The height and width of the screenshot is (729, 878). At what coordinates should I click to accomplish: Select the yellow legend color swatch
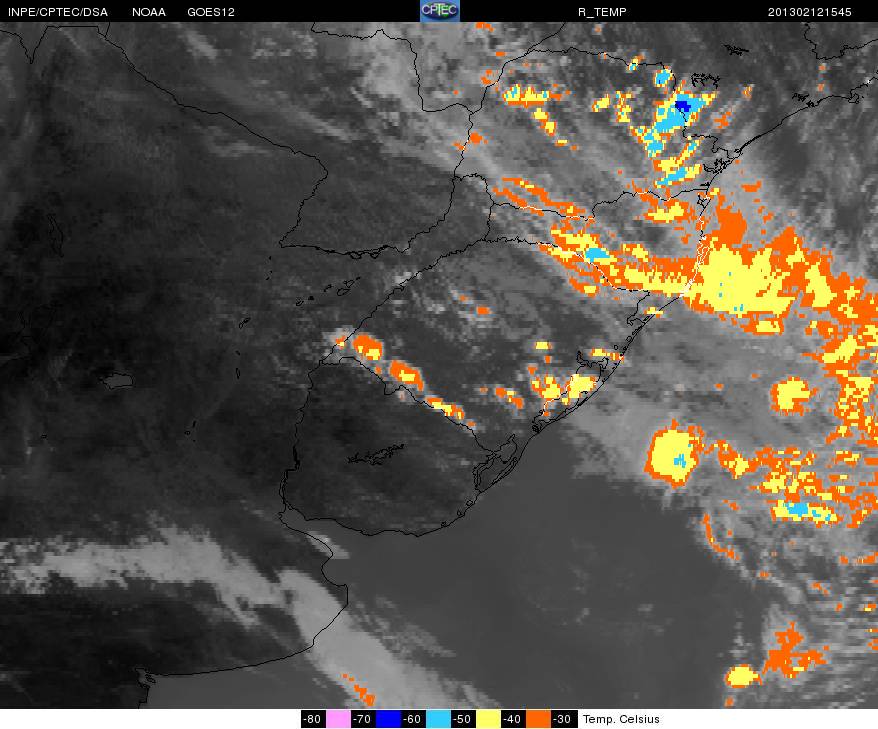tap(488, 719)
